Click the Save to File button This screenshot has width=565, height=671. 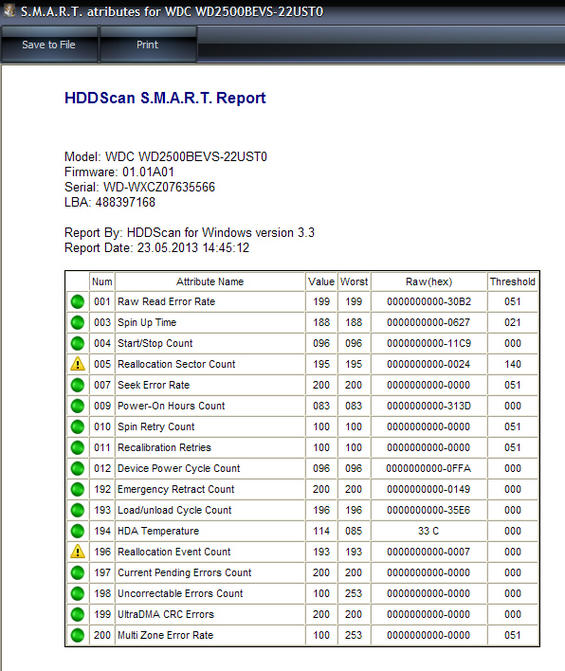49,45
